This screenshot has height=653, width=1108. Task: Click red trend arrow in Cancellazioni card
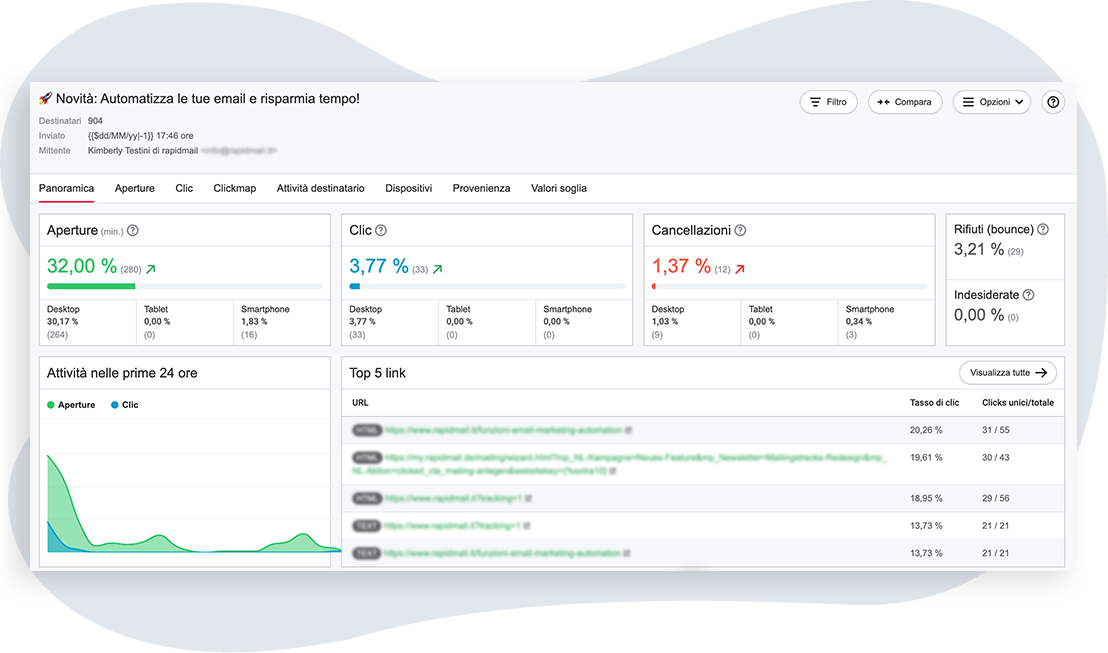click(x=740, y=269)
